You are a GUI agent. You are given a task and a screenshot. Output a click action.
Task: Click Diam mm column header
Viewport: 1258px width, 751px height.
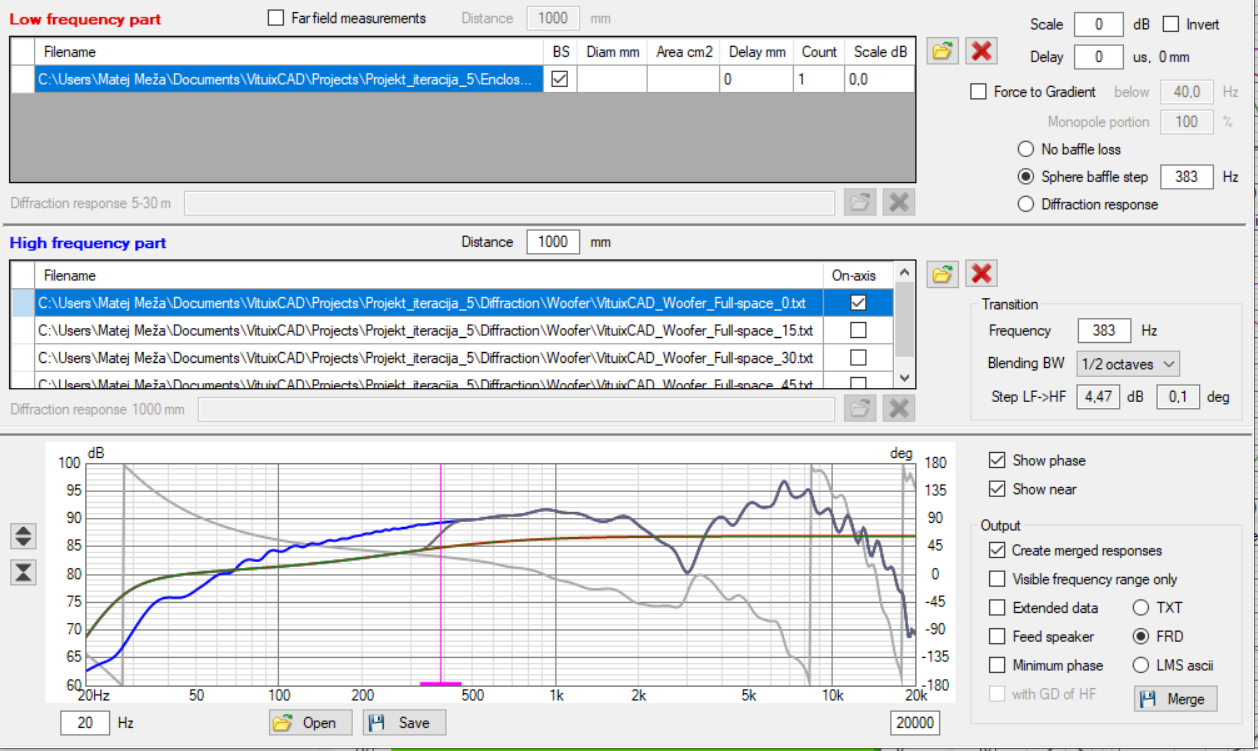(x=612, y=51)
